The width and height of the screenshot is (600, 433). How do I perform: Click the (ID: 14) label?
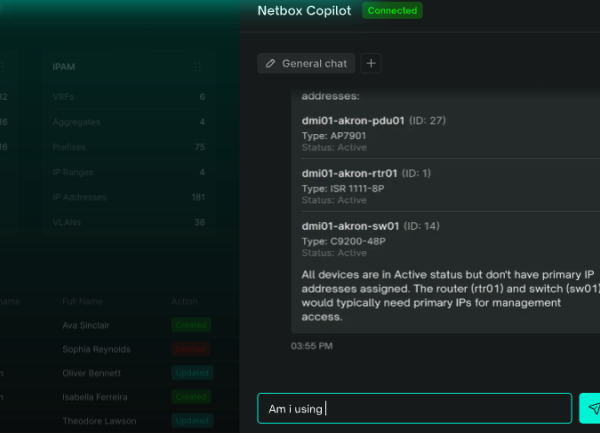(x=421, y=226)
